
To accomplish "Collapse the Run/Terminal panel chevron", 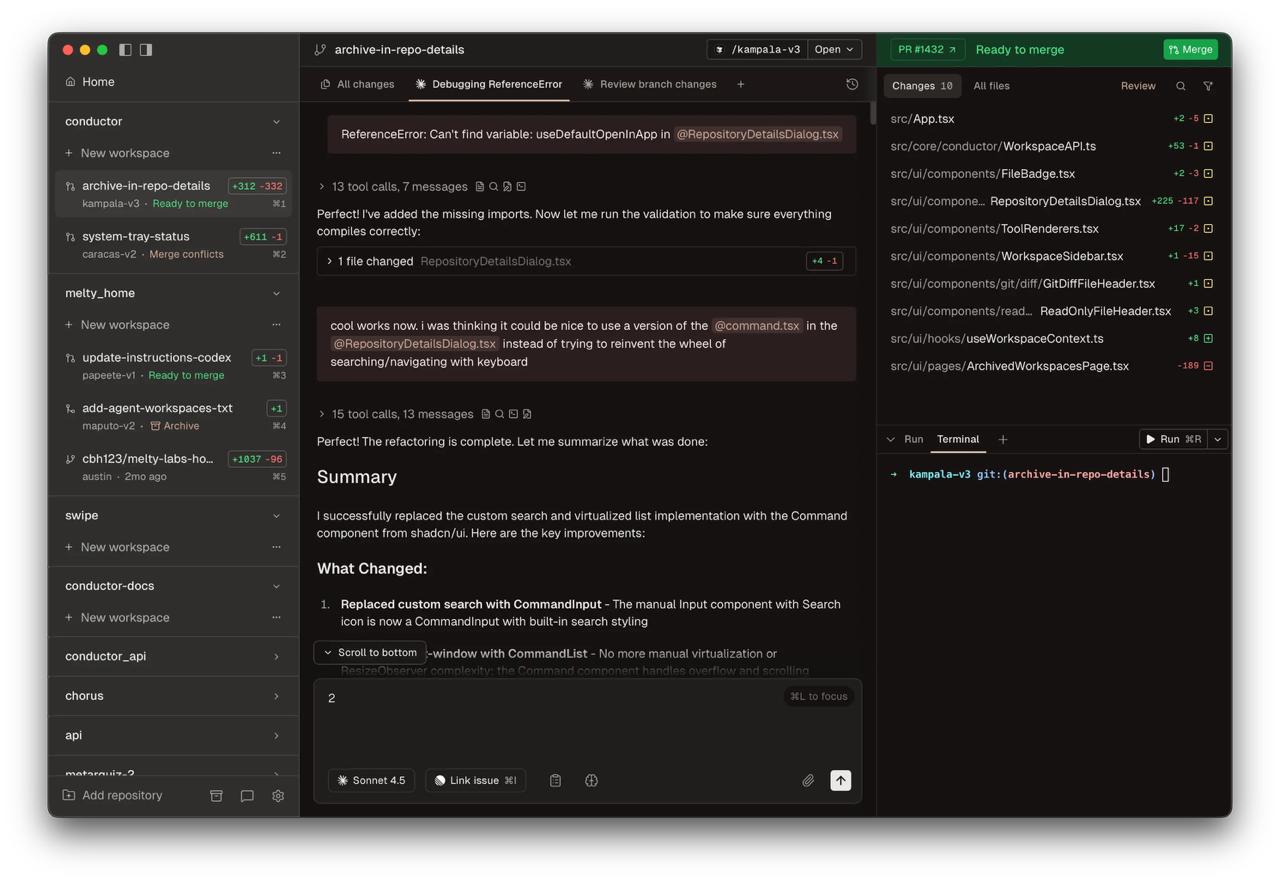I will pyautogui.click(x=891, y=439).
